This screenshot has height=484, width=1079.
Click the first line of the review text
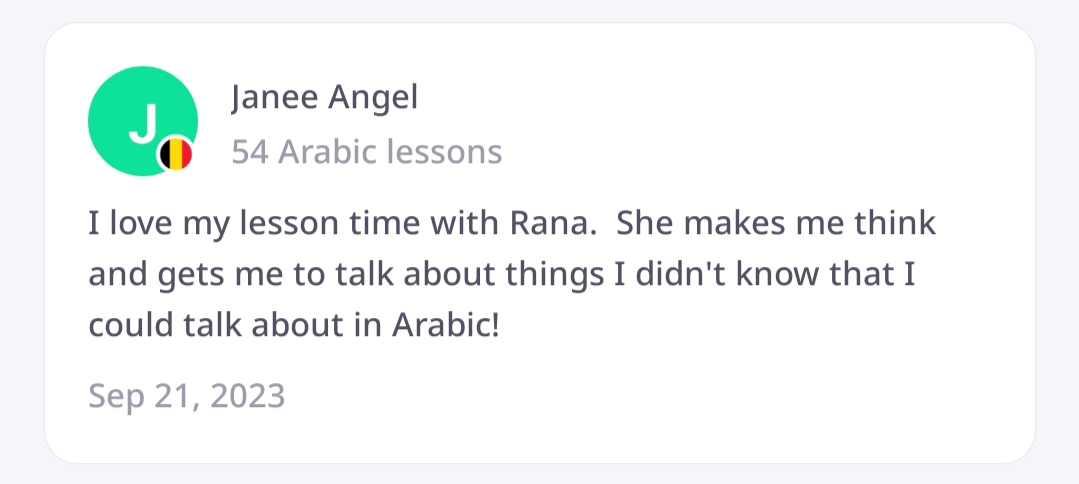(512, 223)
